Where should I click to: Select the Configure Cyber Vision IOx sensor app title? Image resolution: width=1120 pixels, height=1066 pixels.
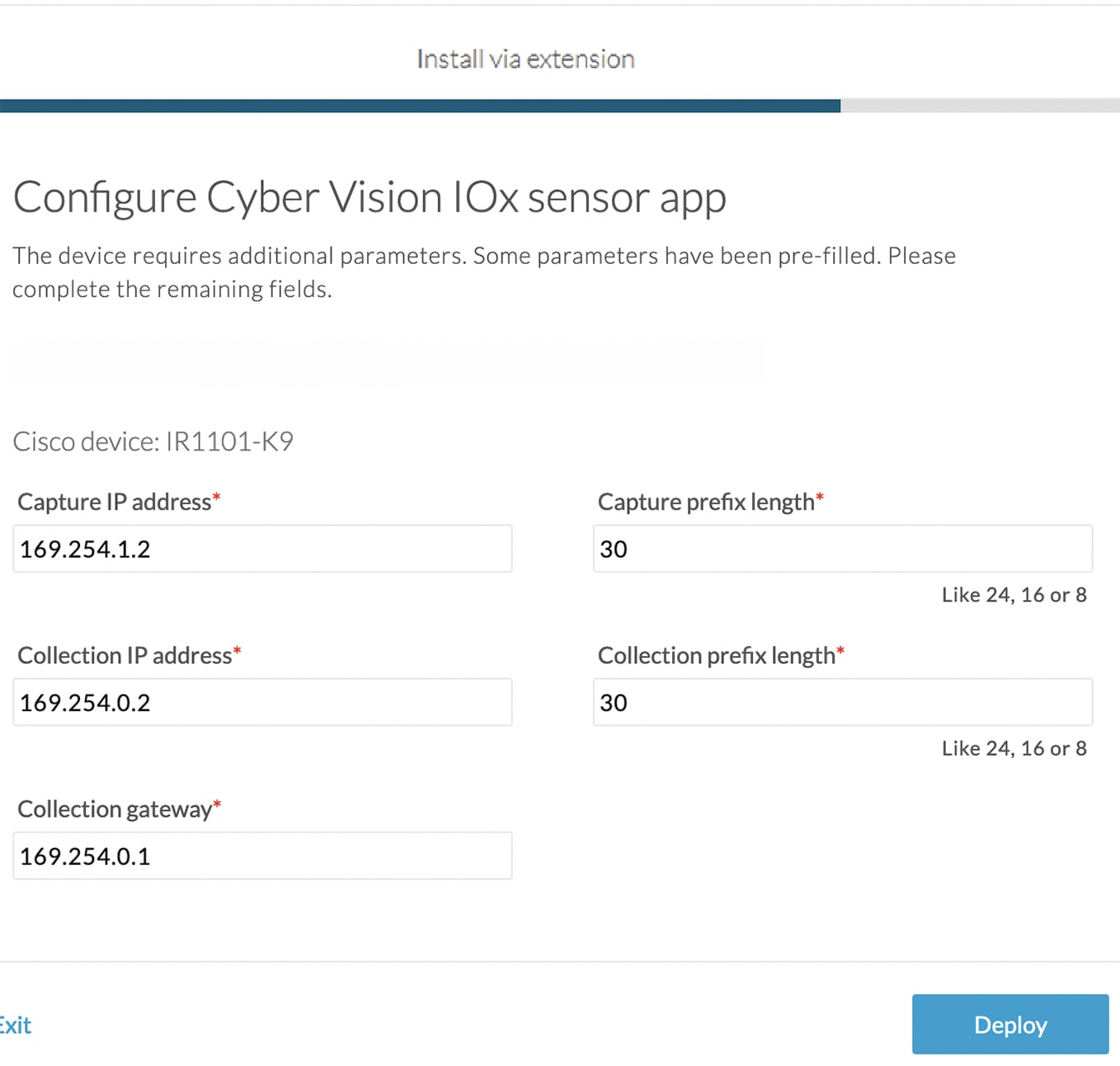tap(369, 196)
